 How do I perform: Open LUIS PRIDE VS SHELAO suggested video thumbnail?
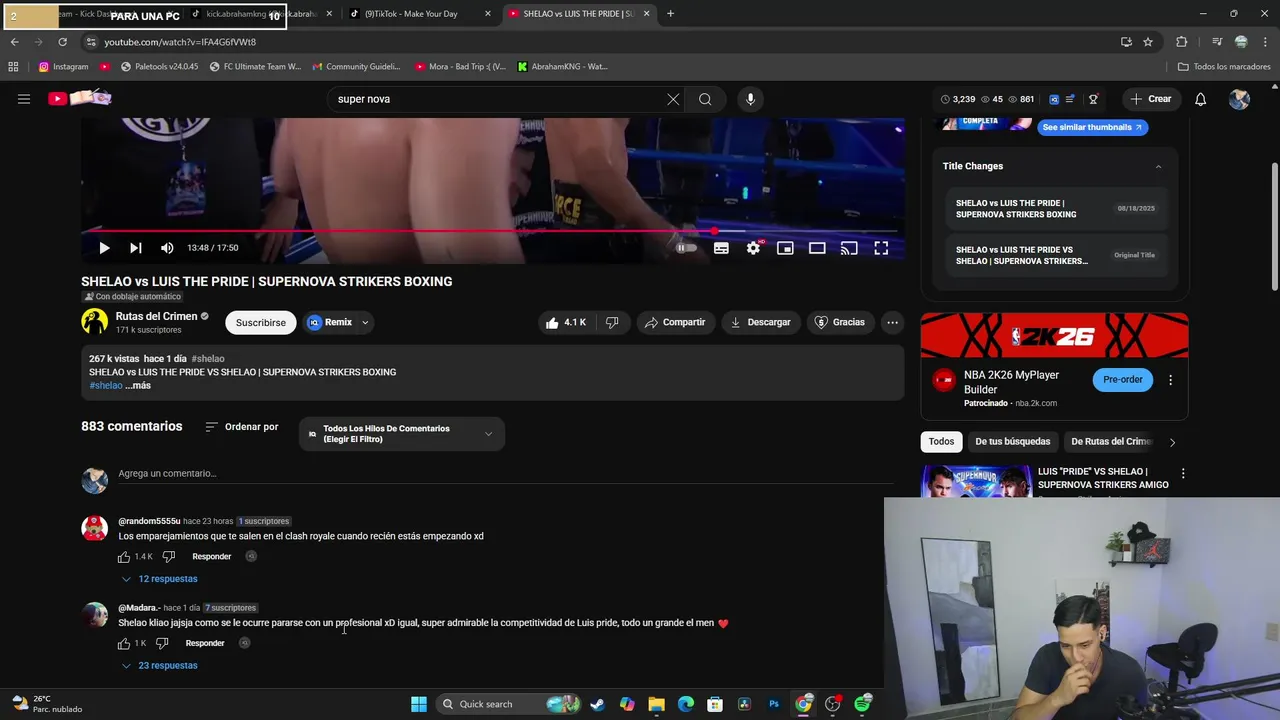(976, 481)
